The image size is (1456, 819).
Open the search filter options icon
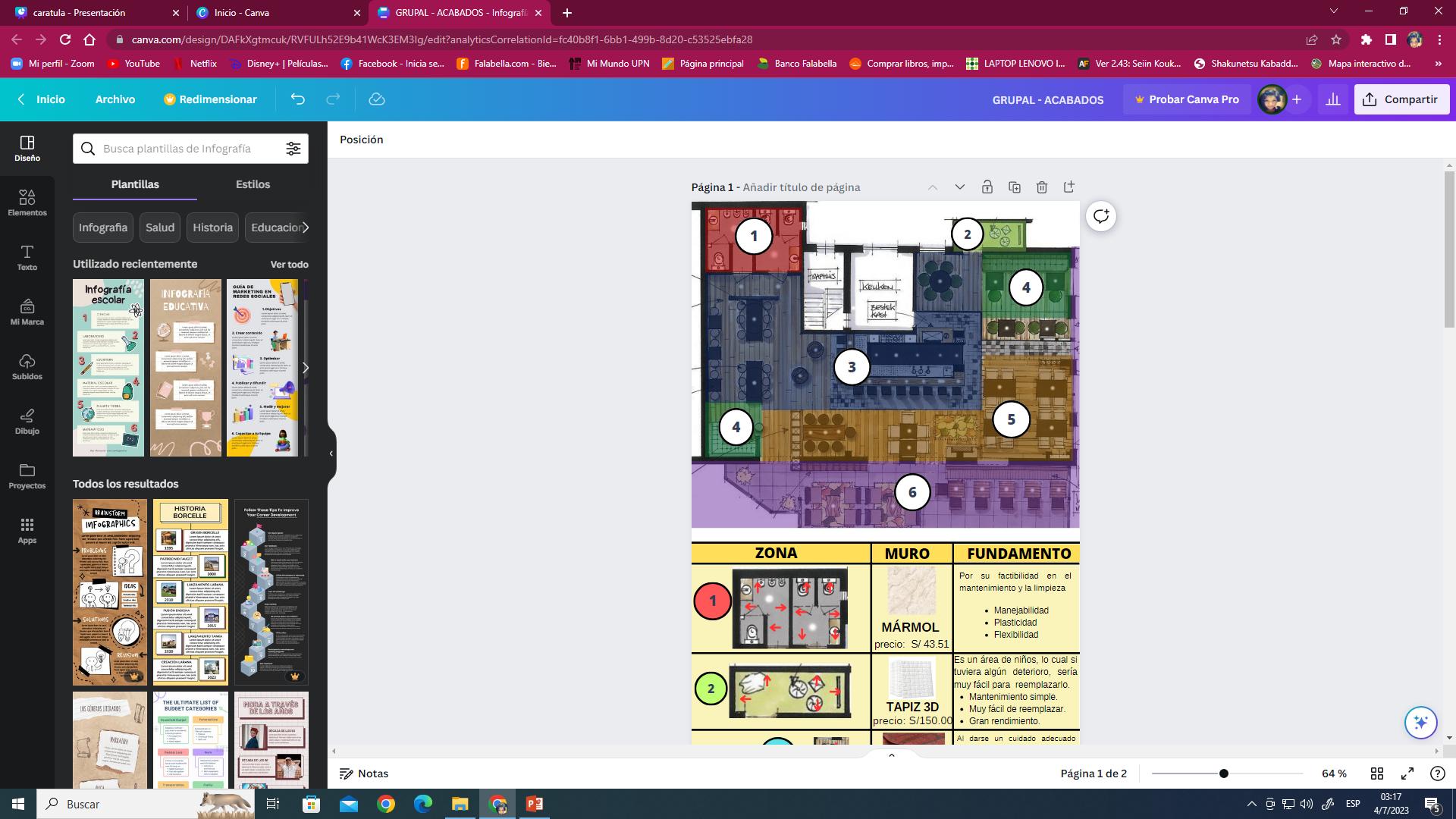pyautogui.click(x=293, y=149)
